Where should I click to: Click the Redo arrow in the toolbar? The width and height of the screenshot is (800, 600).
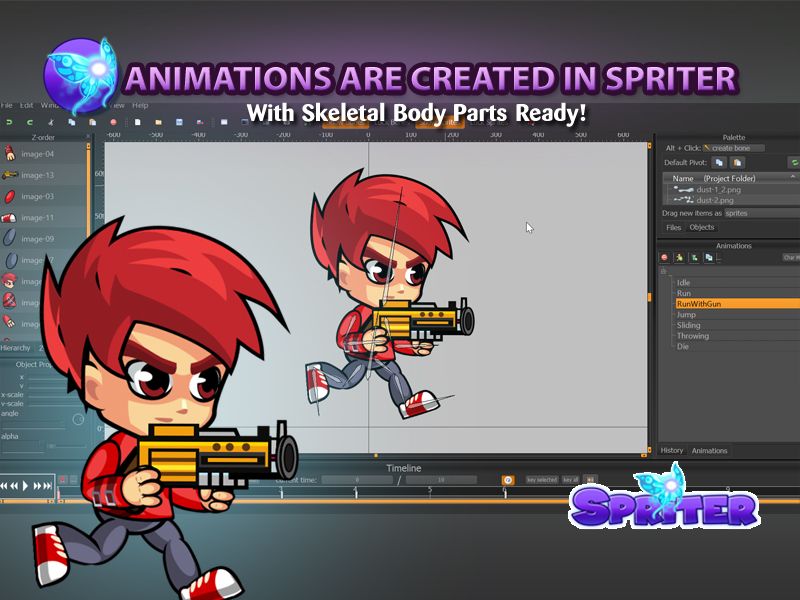tap(30, 122)
